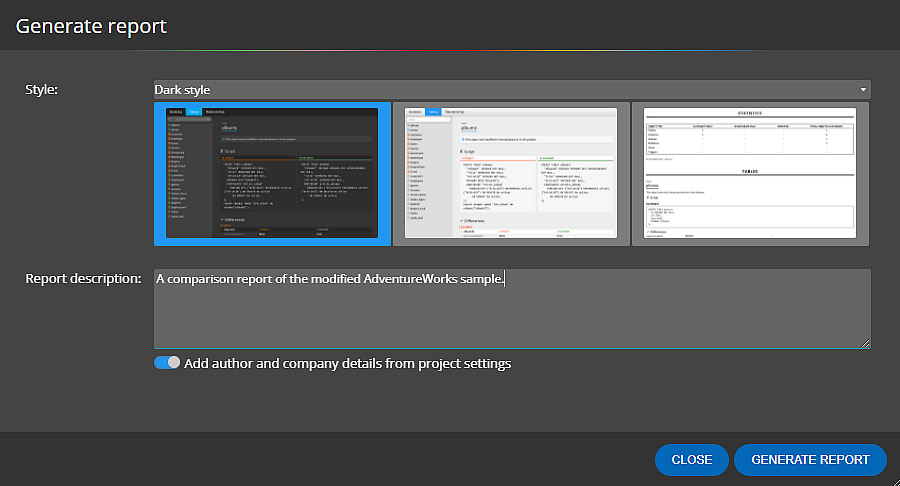Image resolution: width=900 pixels, height=486 pixels.
Task: Click the Style dropdown arrow
Action: pos(863,90)
